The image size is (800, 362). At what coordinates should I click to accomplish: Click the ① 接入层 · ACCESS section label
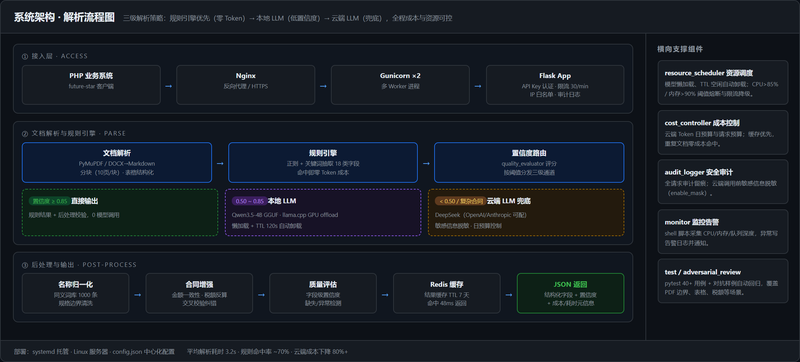(55, 56)
